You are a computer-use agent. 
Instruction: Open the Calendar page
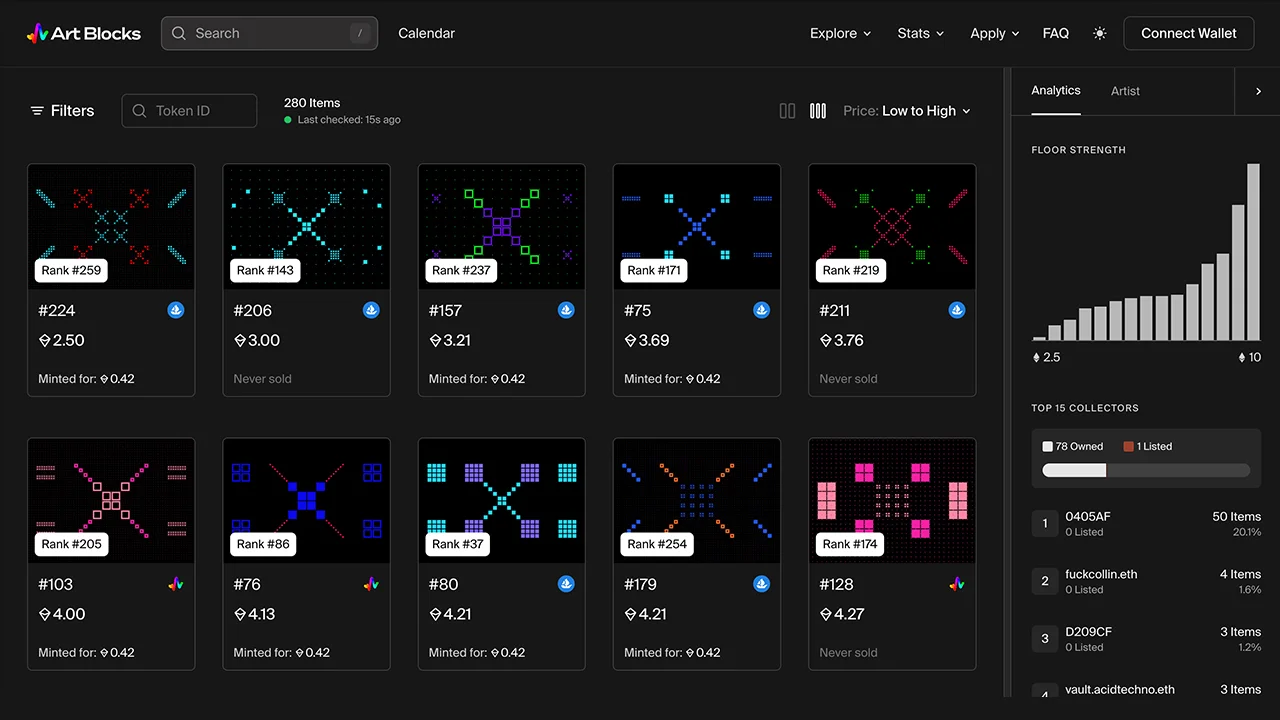point(427,33)
